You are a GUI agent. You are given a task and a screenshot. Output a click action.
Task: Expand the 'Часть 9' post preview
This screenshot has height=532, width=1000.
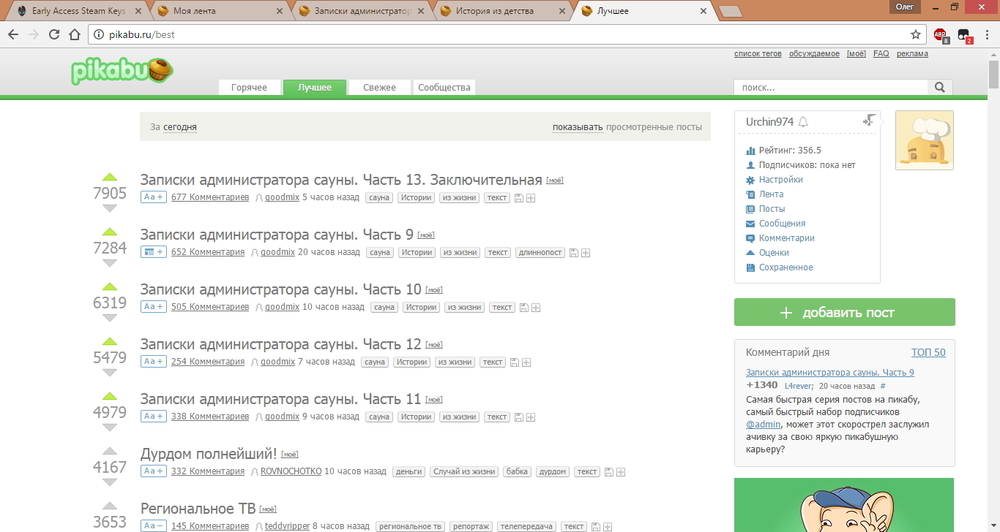tap(153, 252)
